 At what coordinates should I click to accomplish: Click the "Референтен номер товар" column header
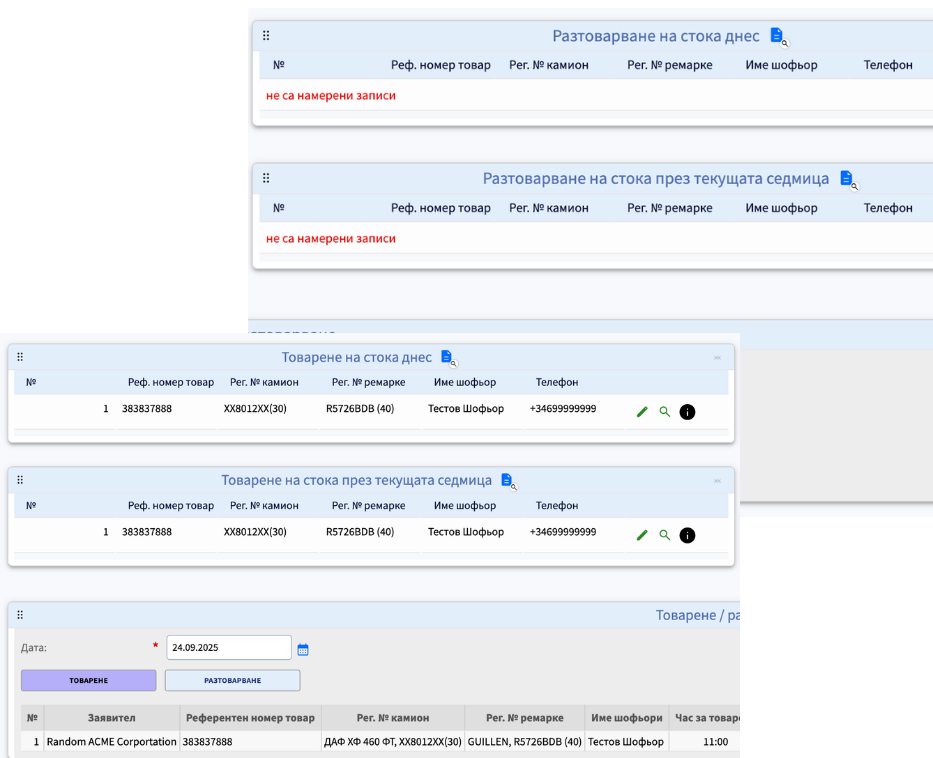tap(250, 717)
